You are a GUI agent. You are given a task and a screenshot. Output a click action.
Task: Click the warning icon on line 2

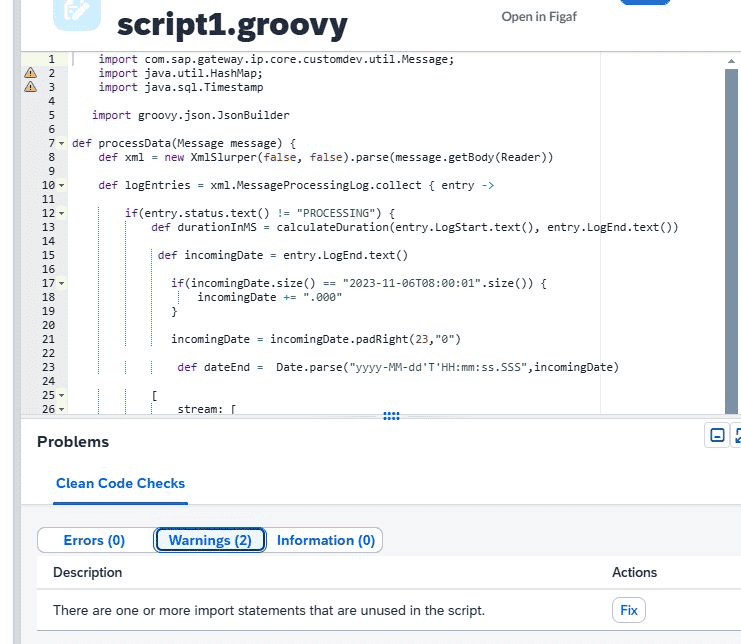coord(31,73)
